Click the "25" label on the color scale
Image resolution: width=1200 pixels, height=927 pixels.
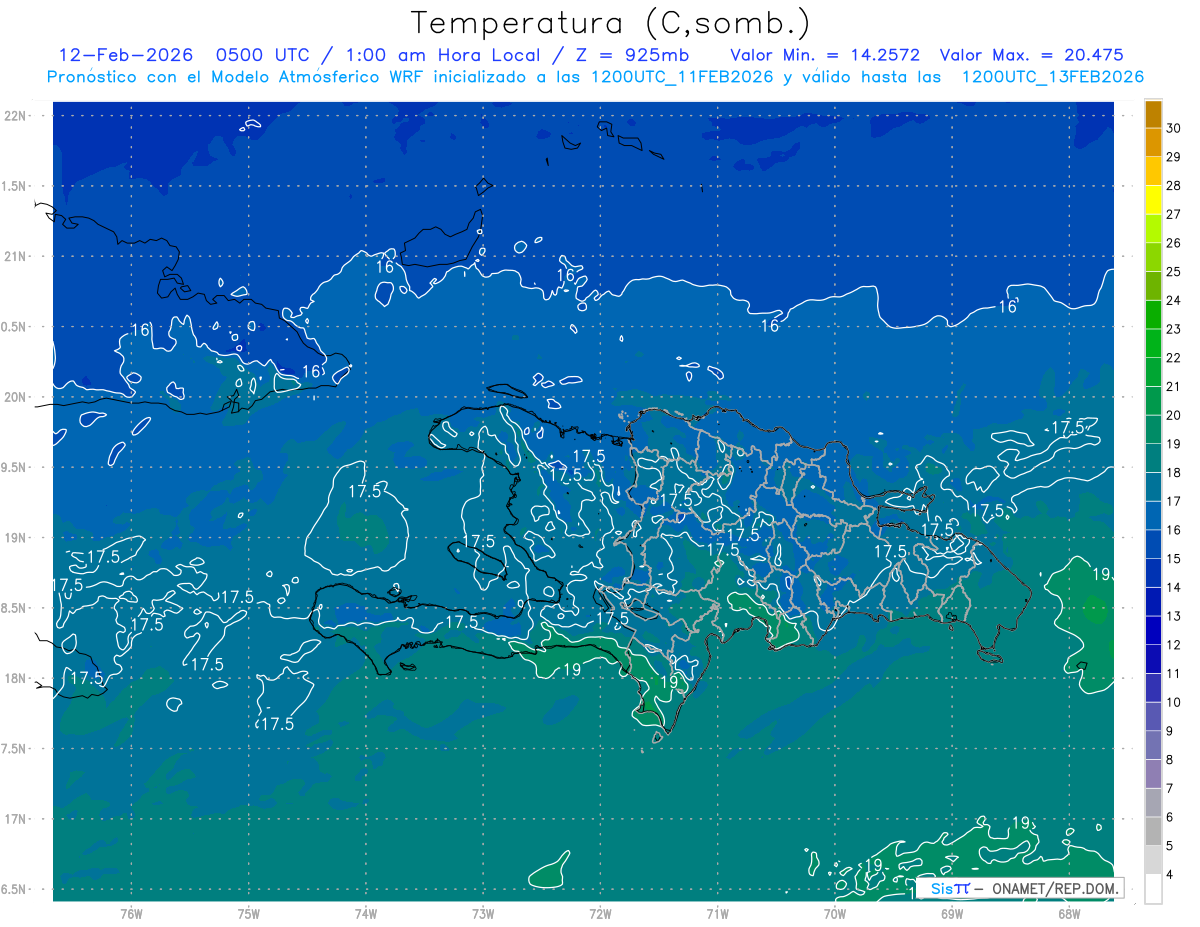[x=1173, y=271]
